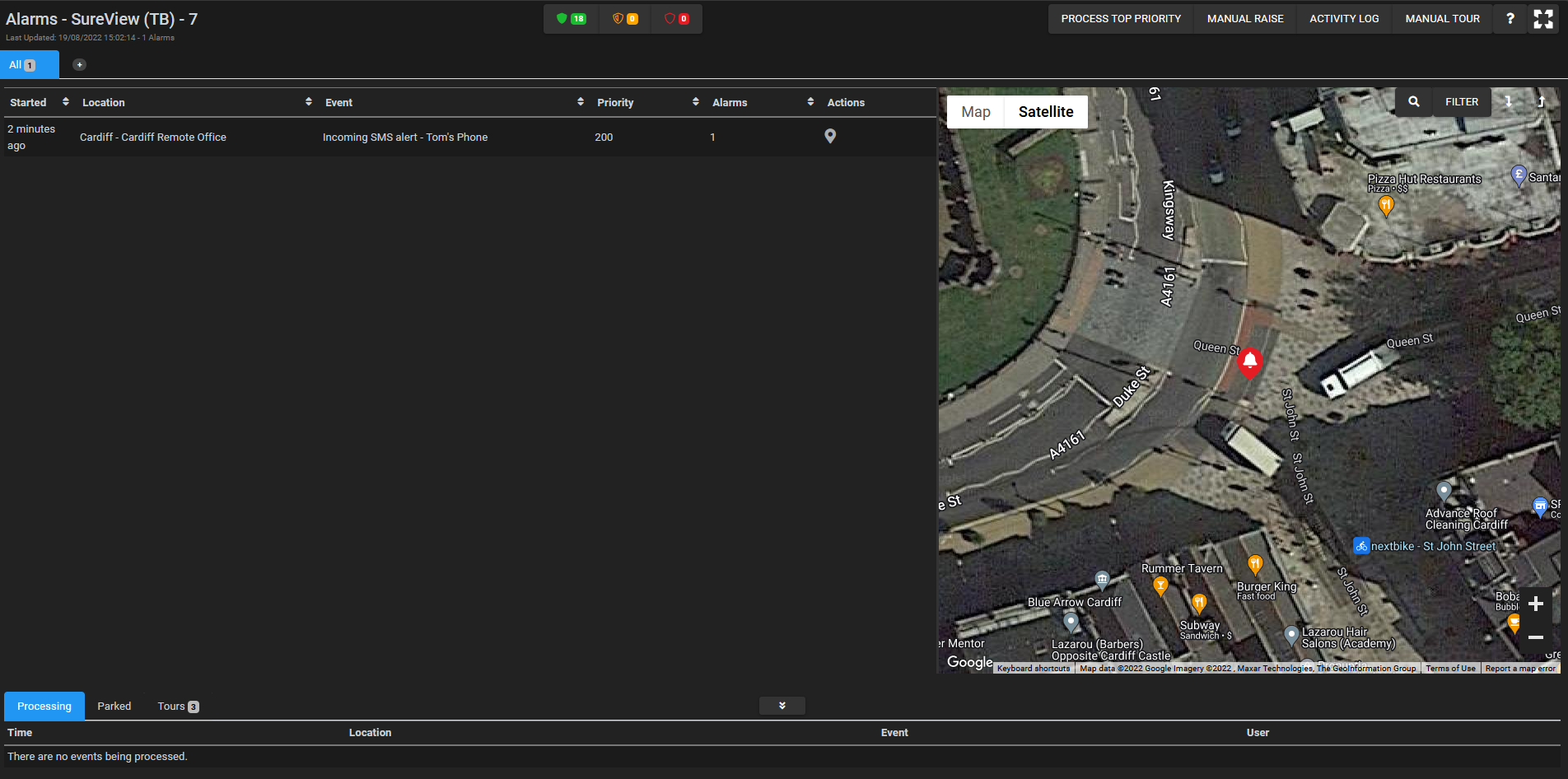The image size is (1568, 779).
Task: Switch map to Satellite view
Action: 1046,112
